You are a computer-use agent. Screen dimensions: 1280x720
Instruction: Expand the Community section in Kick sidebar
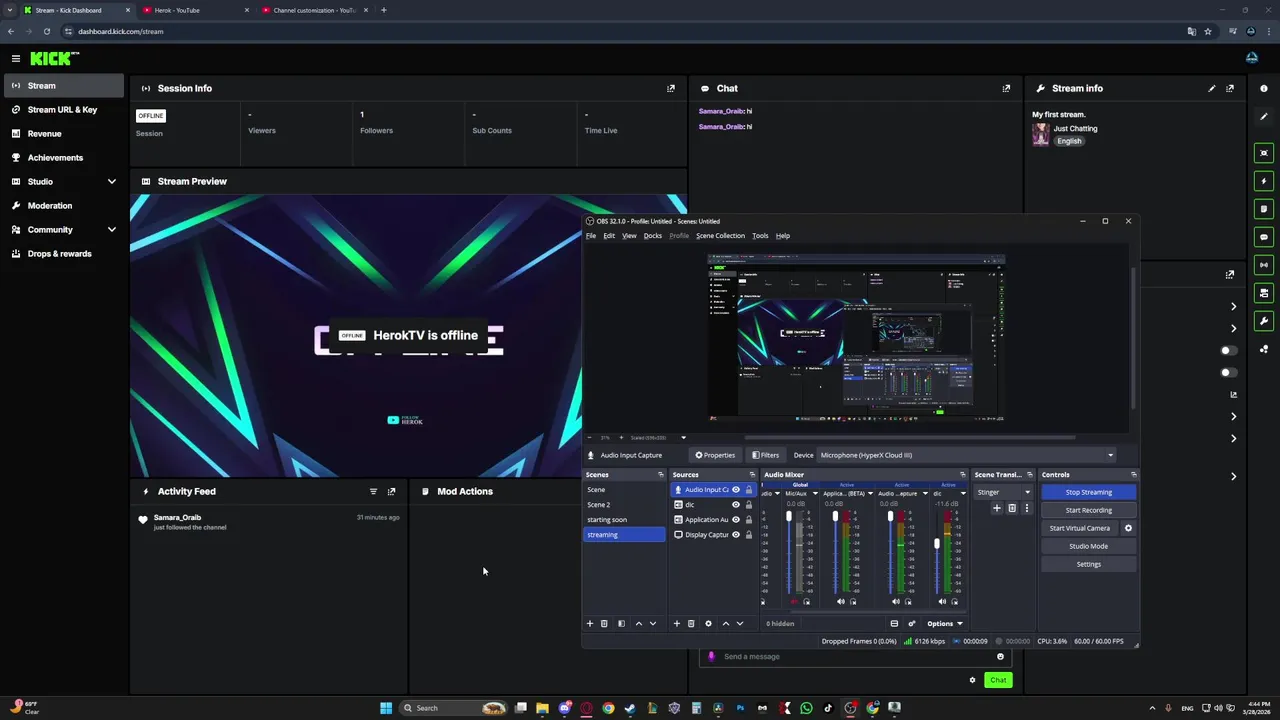pos(112,229)
